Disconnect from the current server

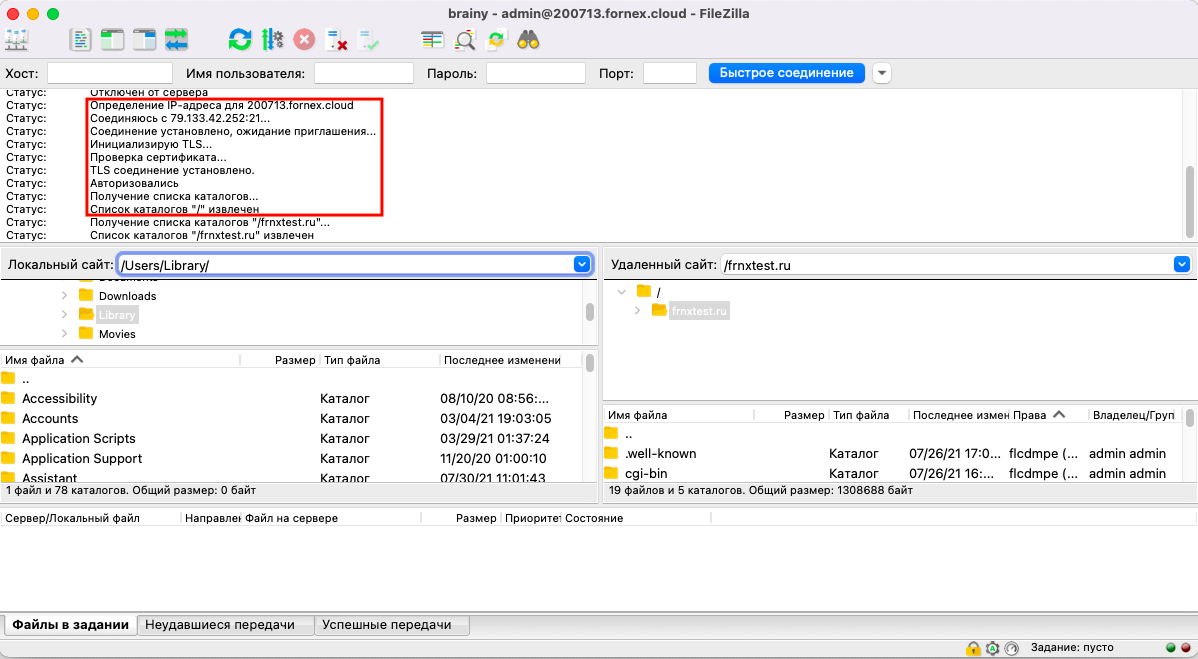point(336,40)
